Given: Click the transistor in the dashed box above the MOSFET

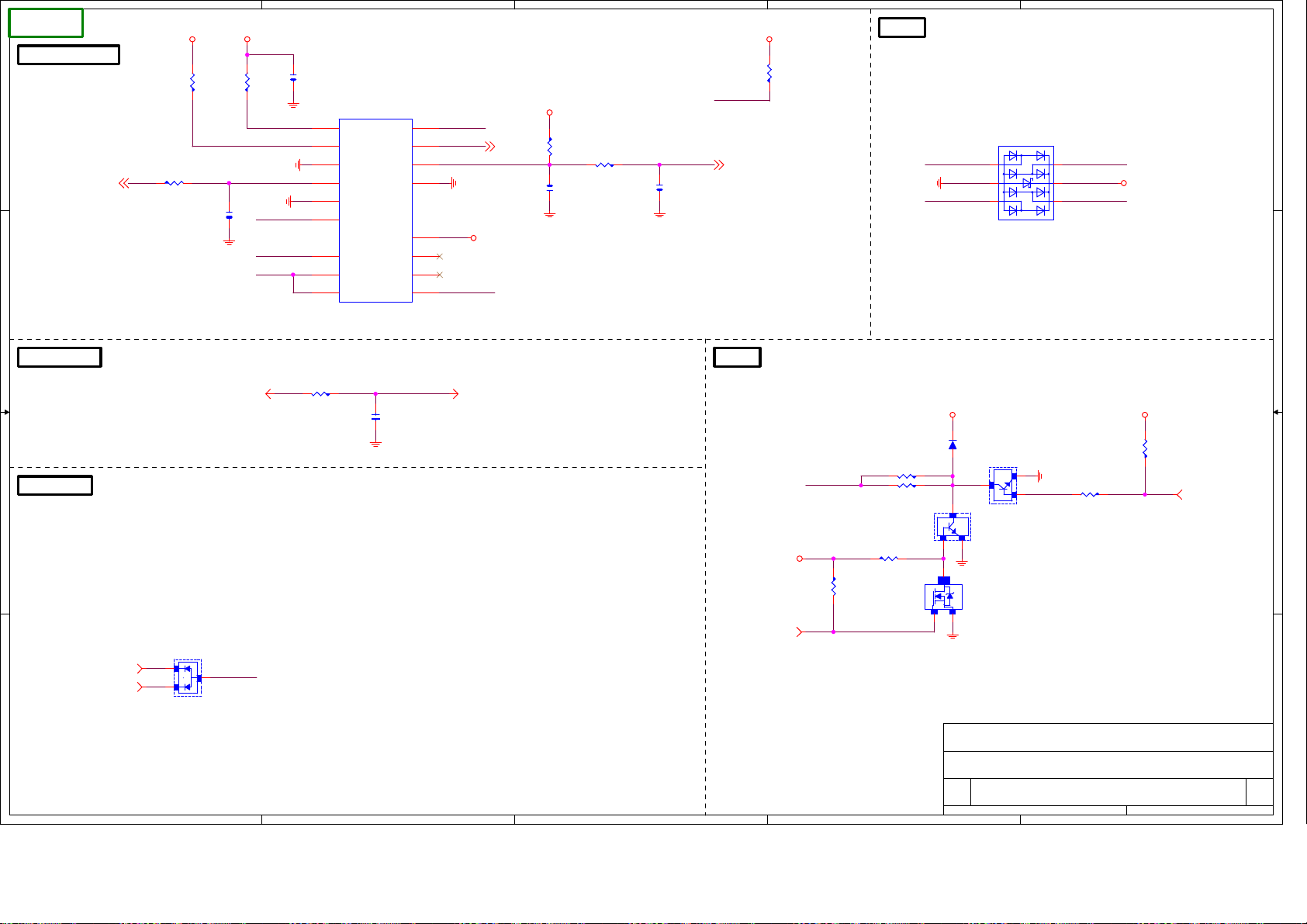Looking at the screenshot, I should (x=953, y=527).
